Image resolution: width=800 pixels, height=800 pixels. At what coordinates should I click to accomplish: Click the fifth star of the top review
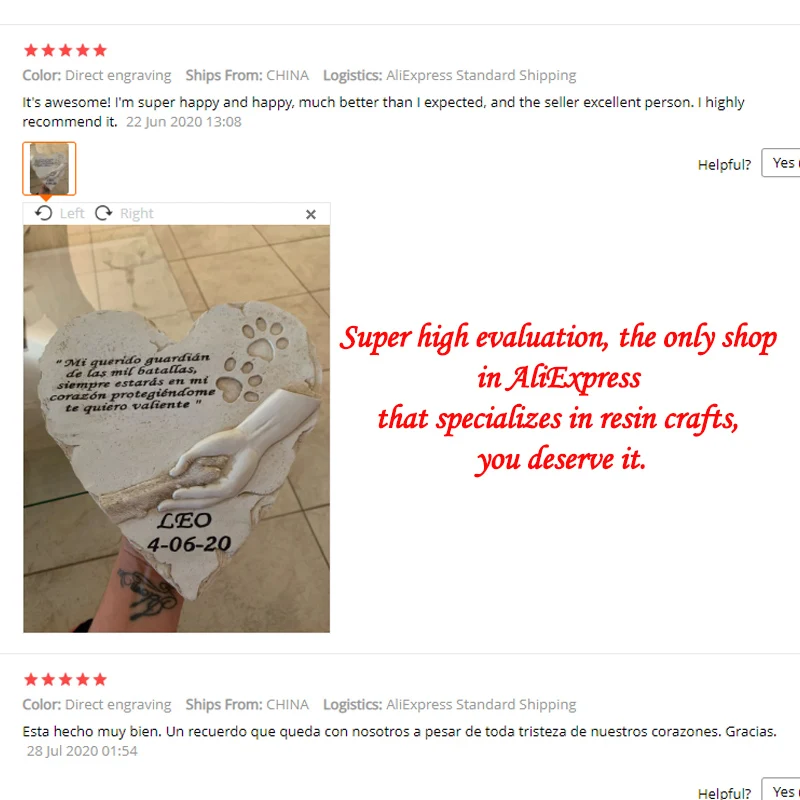coord(100,50)
